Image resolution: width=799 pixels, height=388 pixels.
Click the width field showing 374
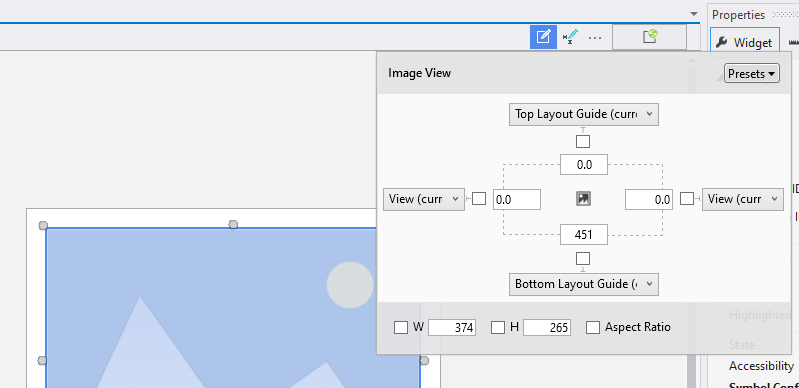452,328
